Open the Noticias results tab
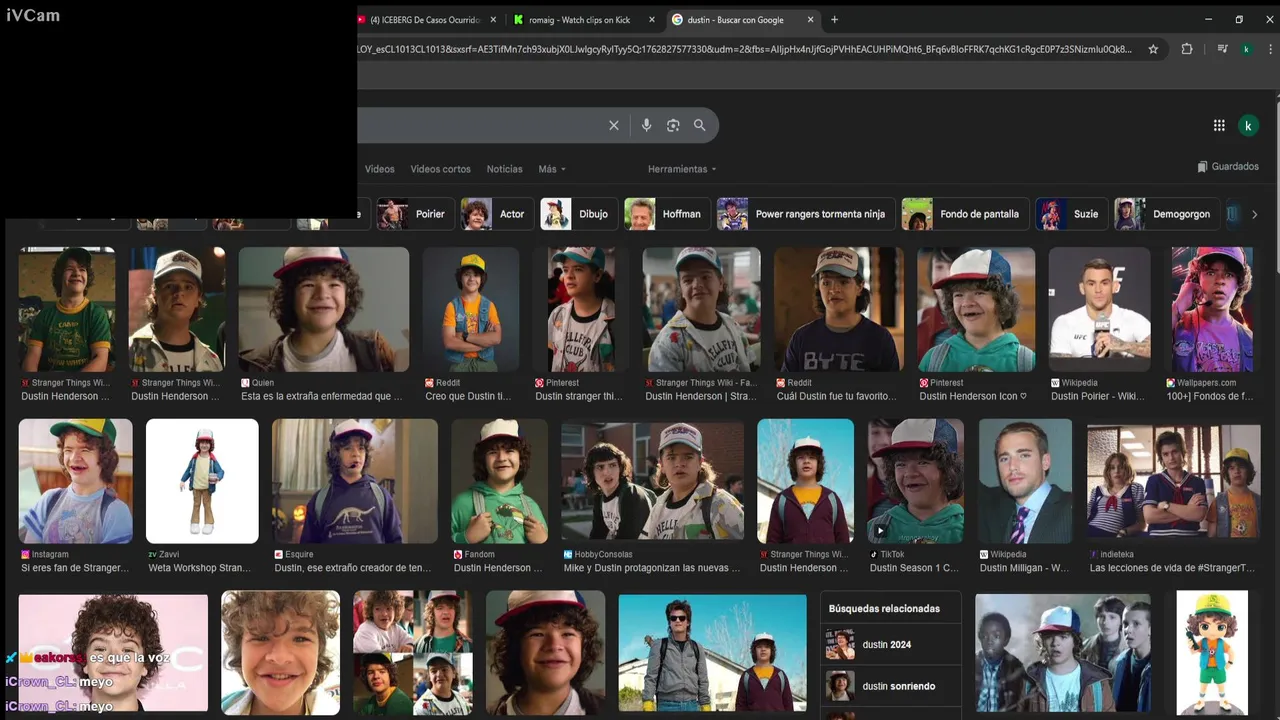 click(504, 169)
